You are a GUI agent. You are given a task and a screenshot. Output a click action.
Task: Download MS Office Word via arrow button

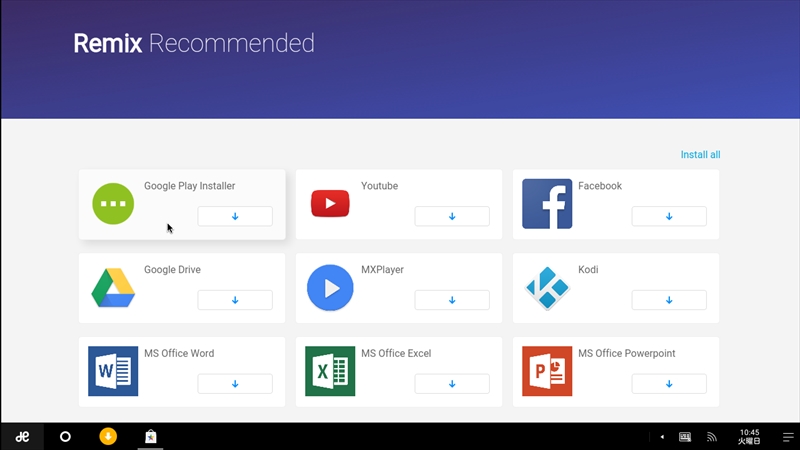coord(235,384)
